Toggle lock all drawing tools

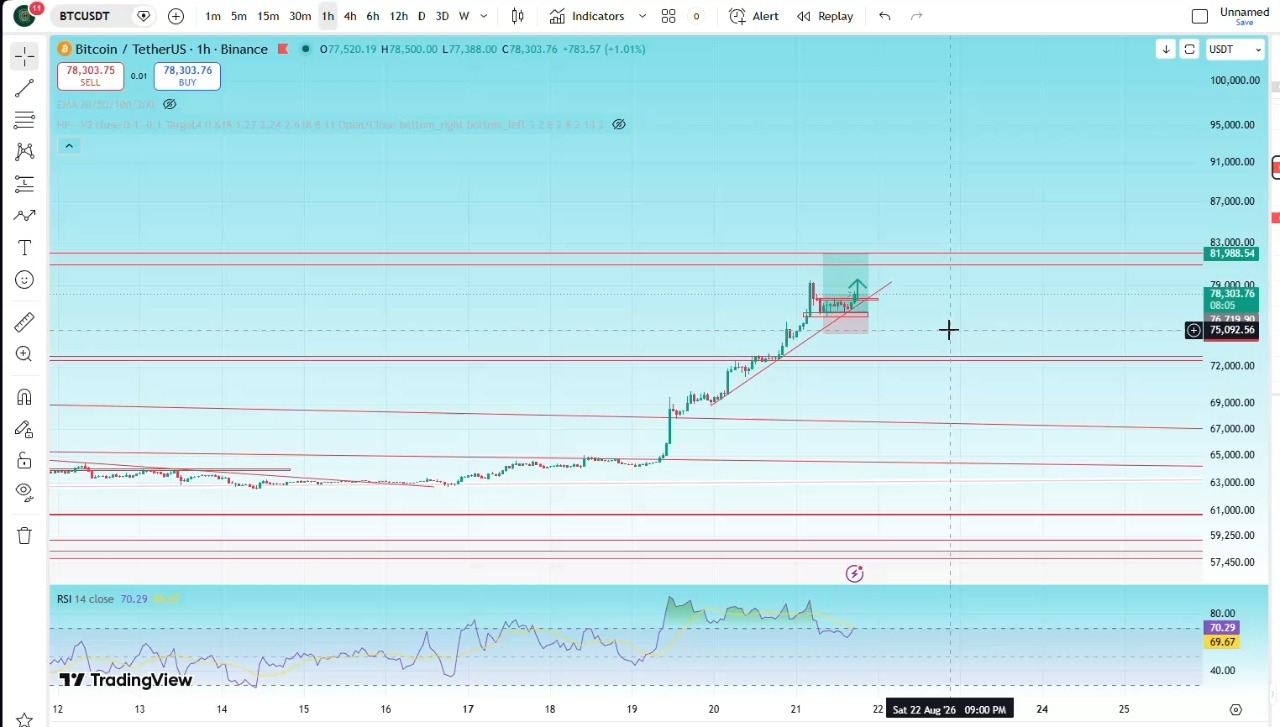coord(25,461)
